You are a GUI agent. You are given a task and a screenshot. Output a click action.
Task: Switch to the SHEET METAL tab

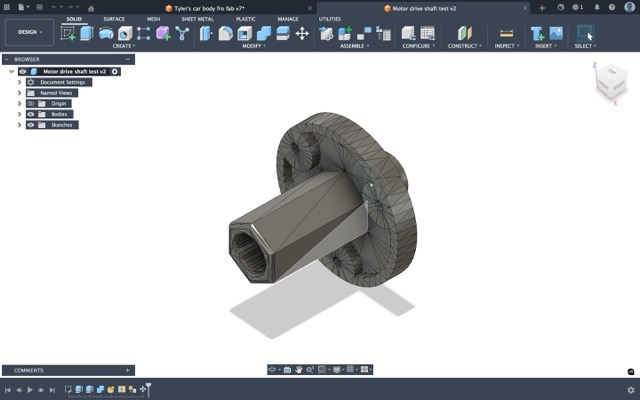(198, 19)
